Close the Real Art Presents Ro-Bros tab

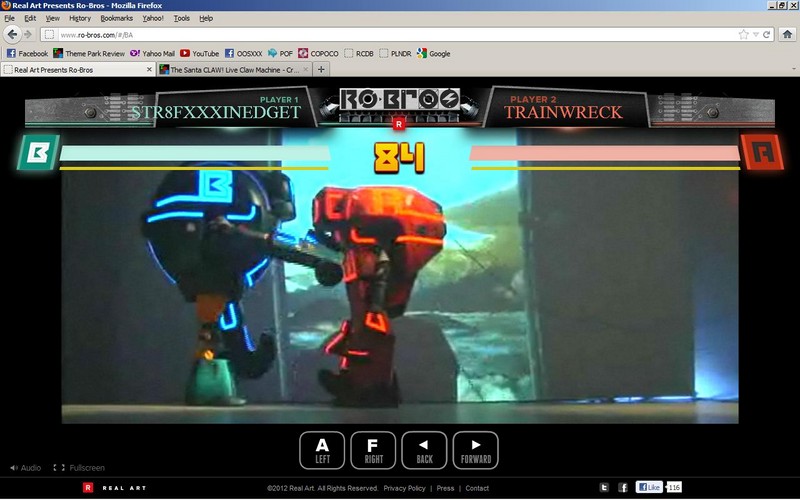[149, 69]
